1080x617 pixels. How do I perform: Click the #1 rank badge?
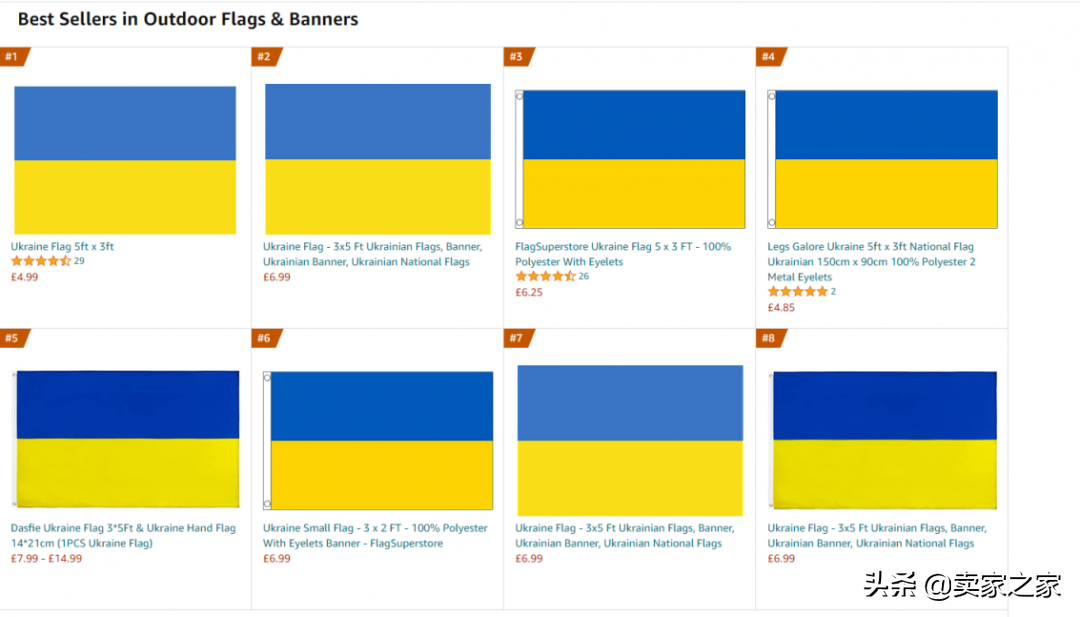(14, 56)
